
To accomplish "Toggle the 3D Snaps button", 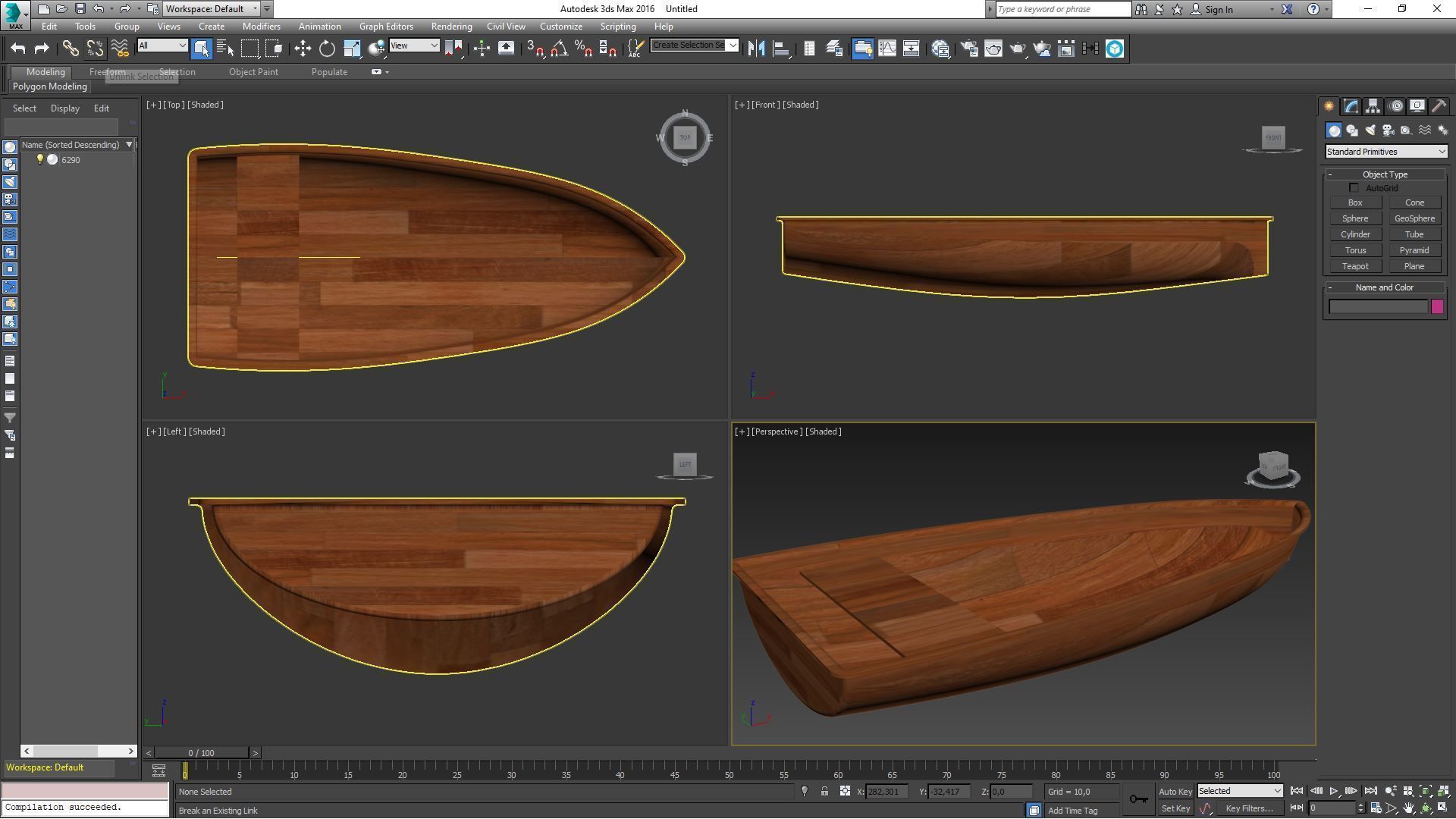I will pos(535,49).
